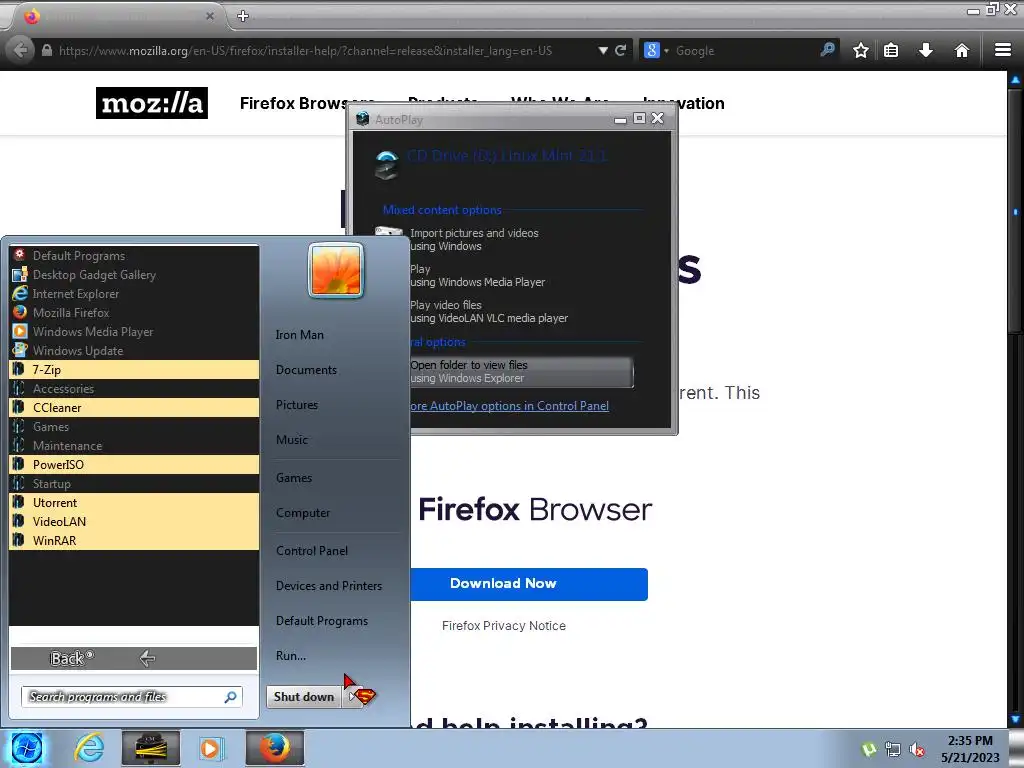Viewport: 1024px width, 768px height.
Task: Open Default Programs in the programs list
Action: 134,256
